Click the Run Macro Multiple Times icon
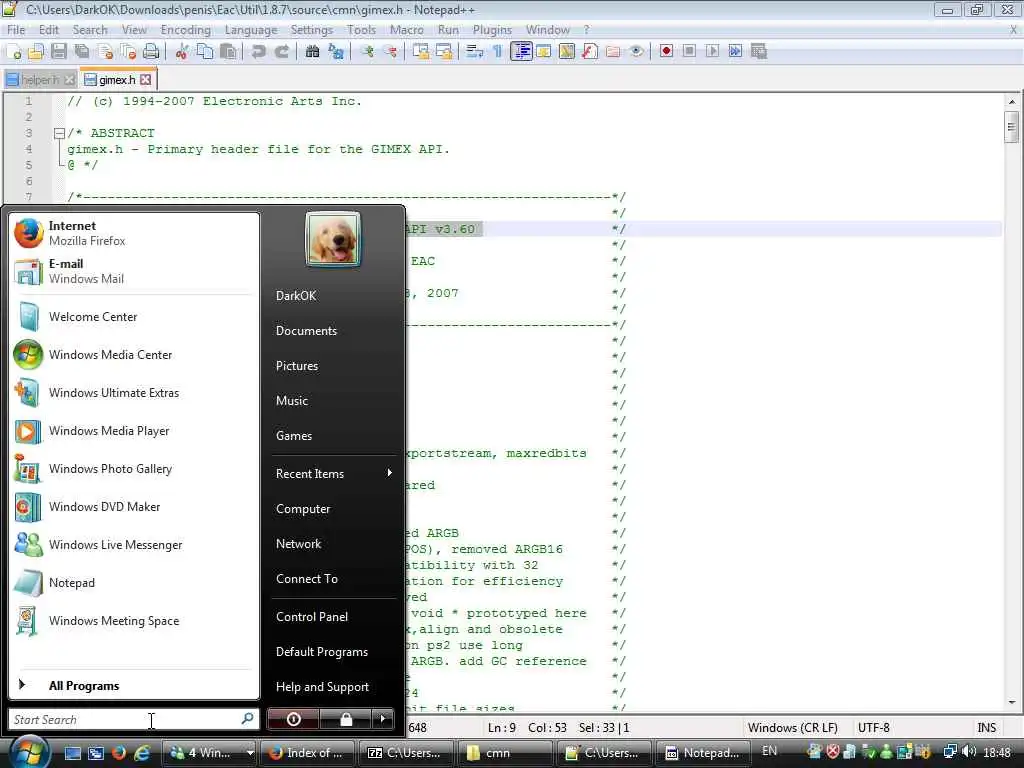Screen dimensions: 1024x768 (x=735, y=52)
